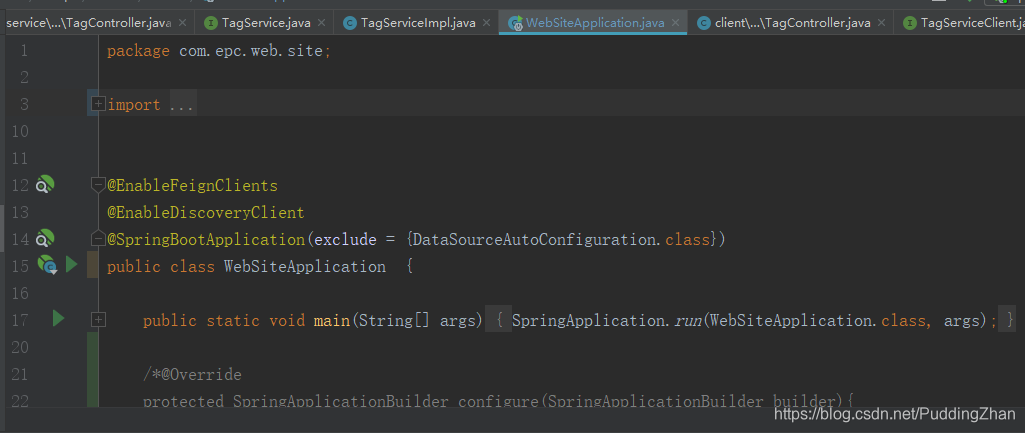Close the TagService.java tab

322,23
